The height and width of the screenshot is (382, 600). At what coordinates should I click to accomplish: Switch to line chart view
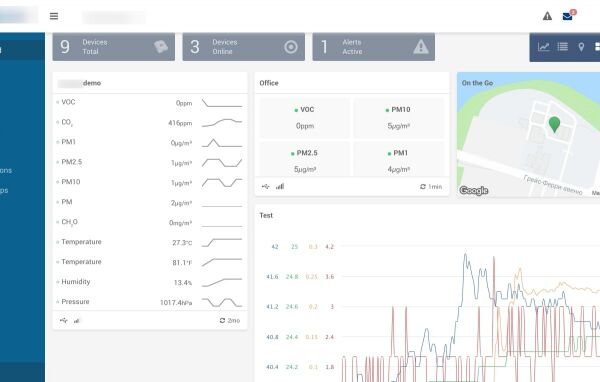pyautogui.click(x=544, y=47)
